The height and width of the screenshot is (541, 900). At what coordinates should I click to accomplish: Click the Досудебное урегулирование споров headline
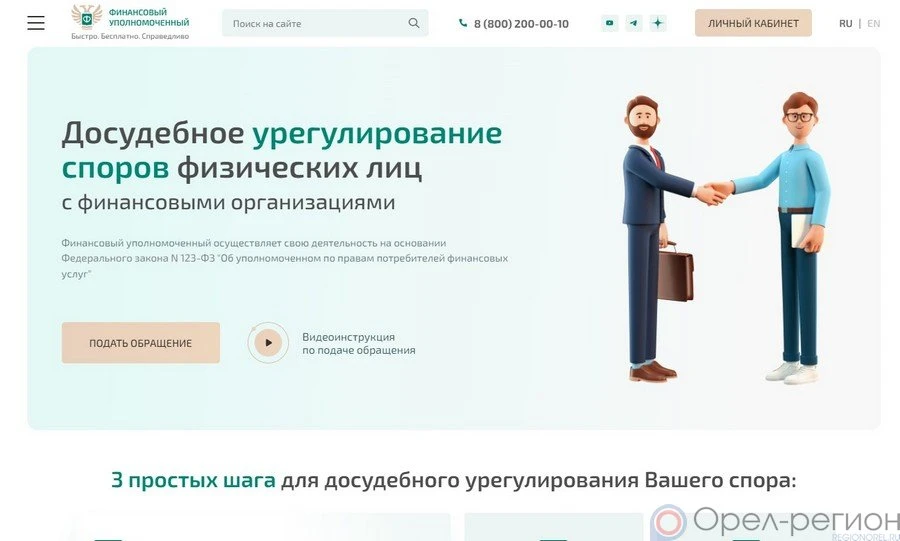click(x=282, y=151)
